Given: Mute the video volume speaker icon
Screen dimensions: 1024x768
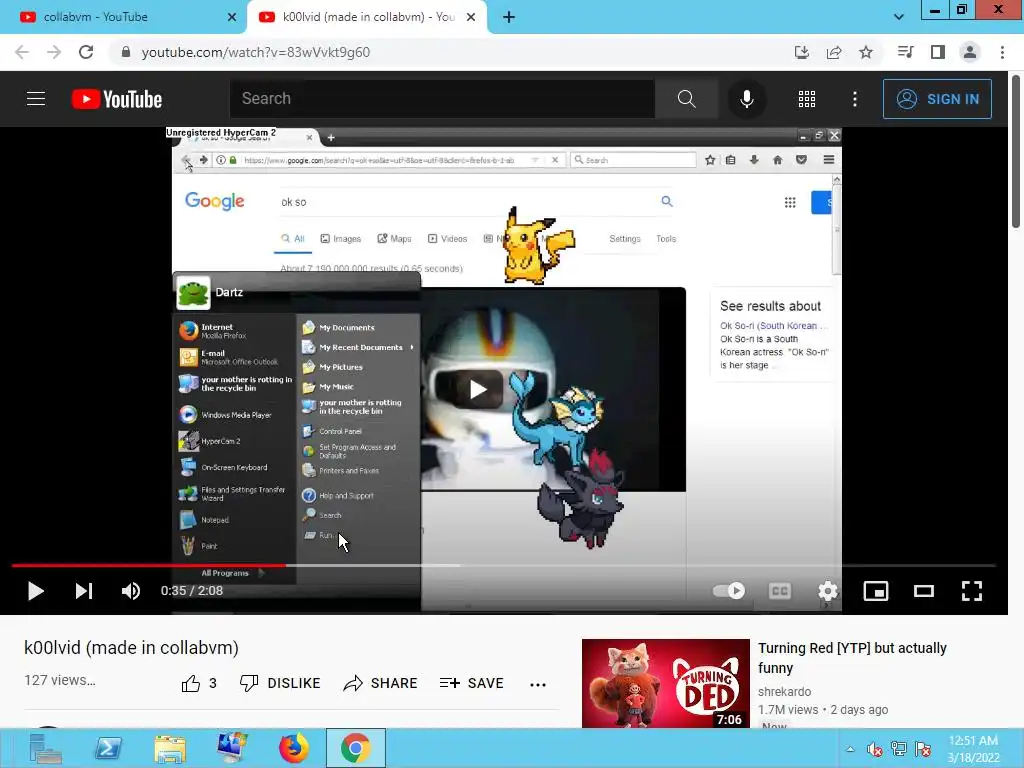Looking at the screenshot, I should [x=131, y=591].
